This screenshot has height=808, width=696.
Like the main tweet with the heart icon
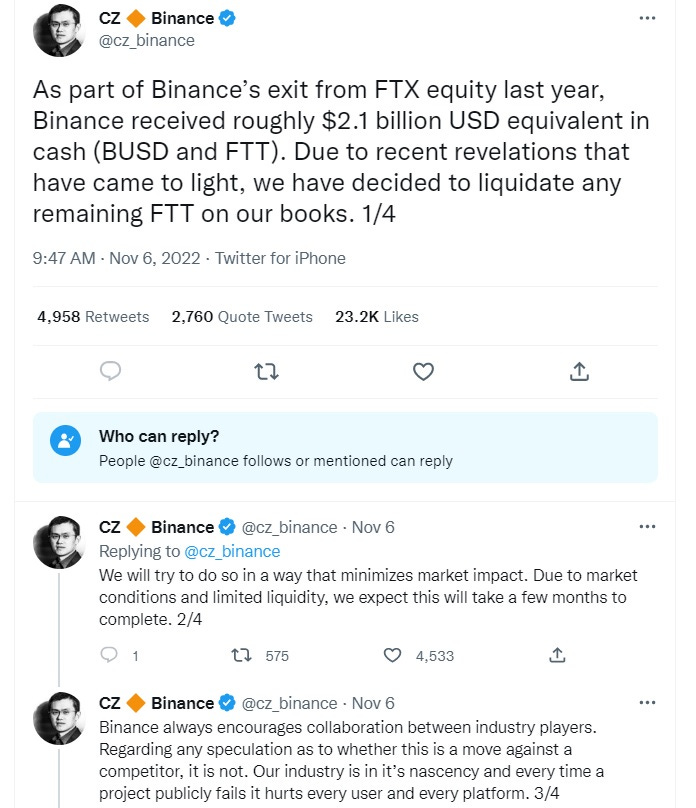click(423, 371)
